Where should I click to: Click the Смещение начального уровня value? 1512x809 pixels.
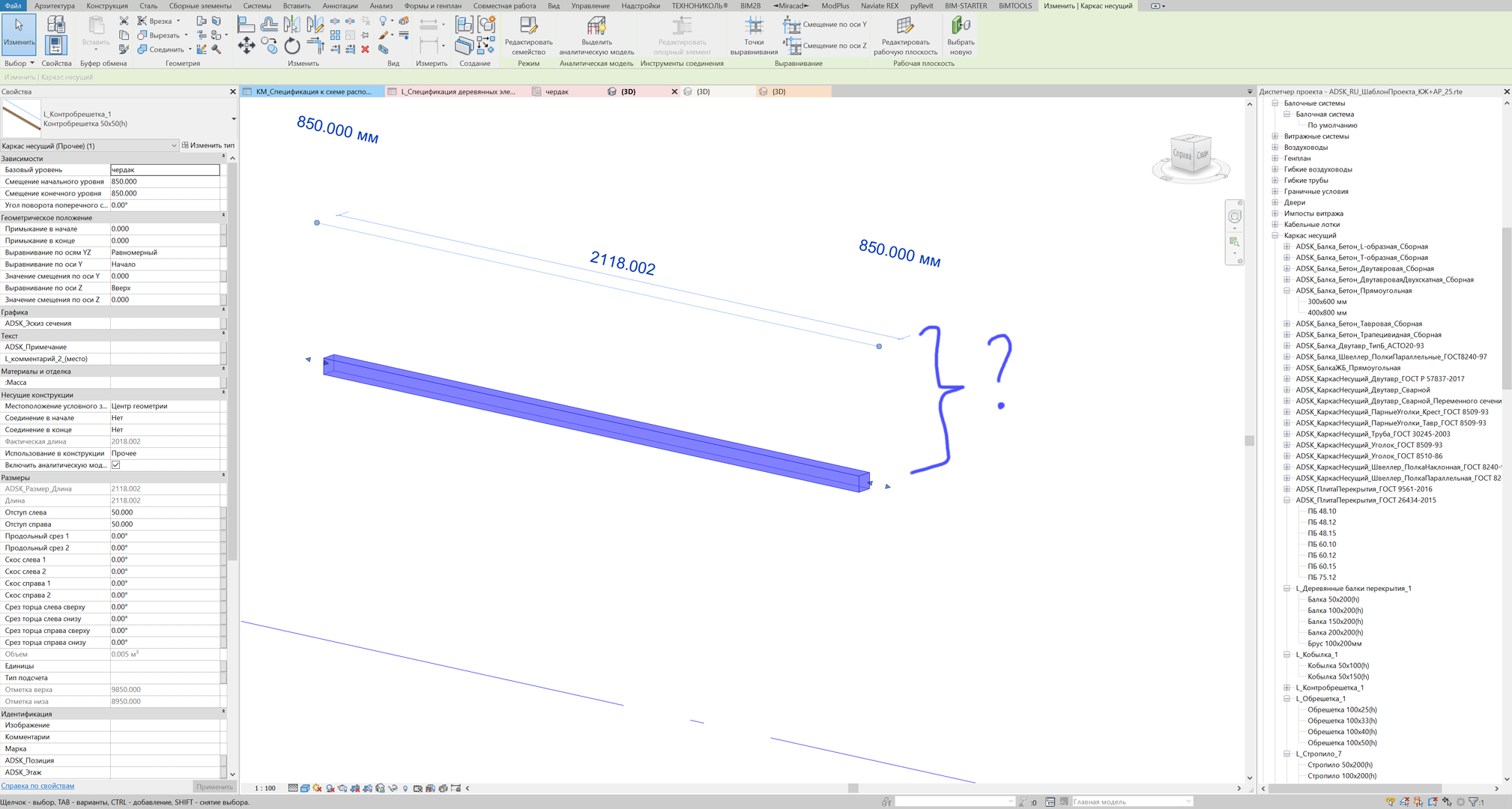click(165, 181)
